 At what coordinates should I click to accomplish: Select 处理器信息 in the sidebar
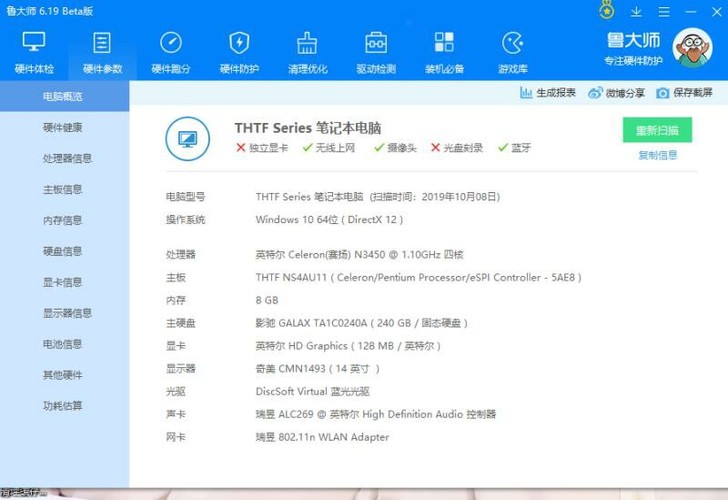tap(65, 158)
